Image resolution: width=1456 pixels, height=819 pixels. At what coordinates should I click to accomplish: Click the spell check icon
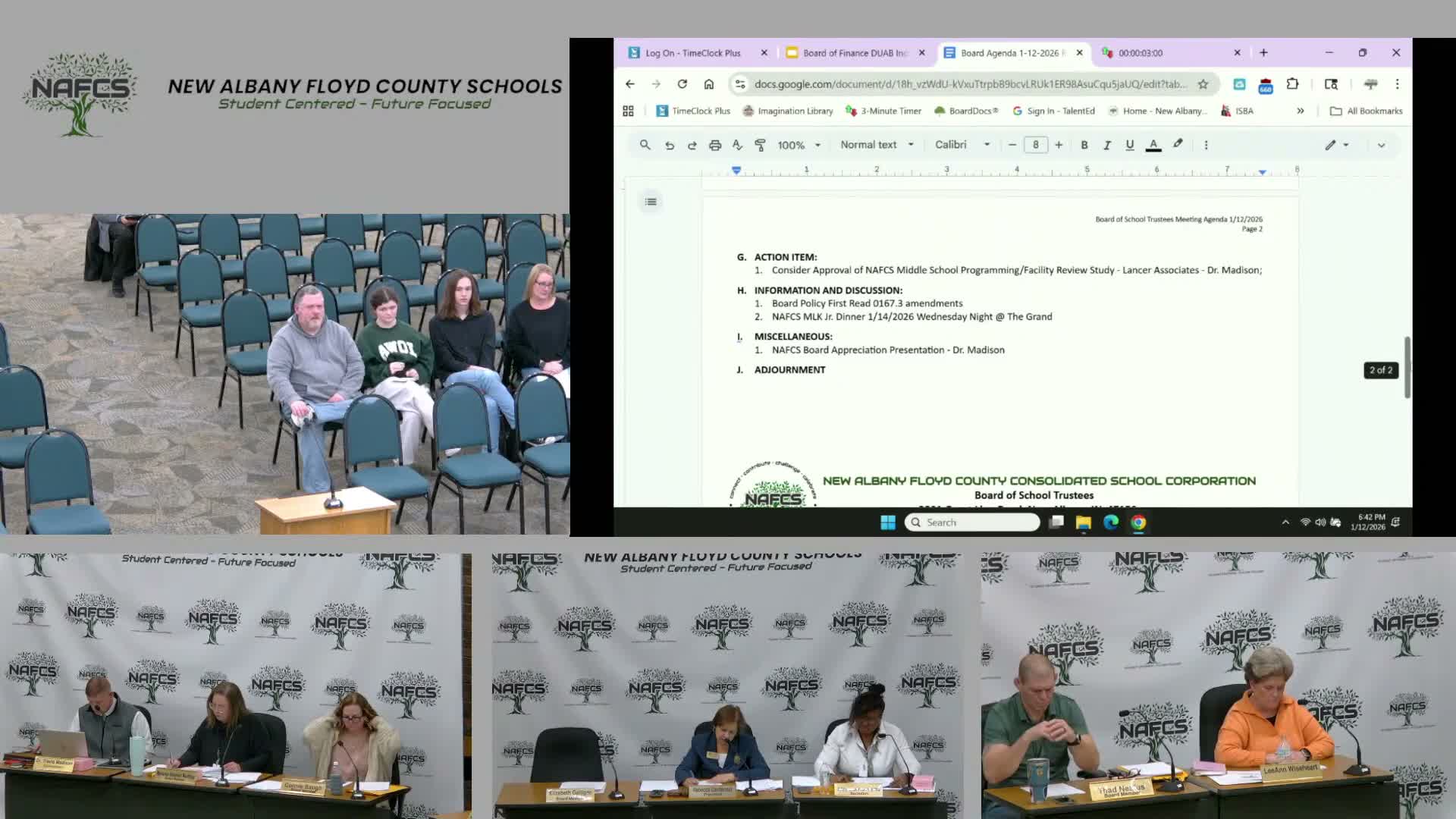click(737, 145)
